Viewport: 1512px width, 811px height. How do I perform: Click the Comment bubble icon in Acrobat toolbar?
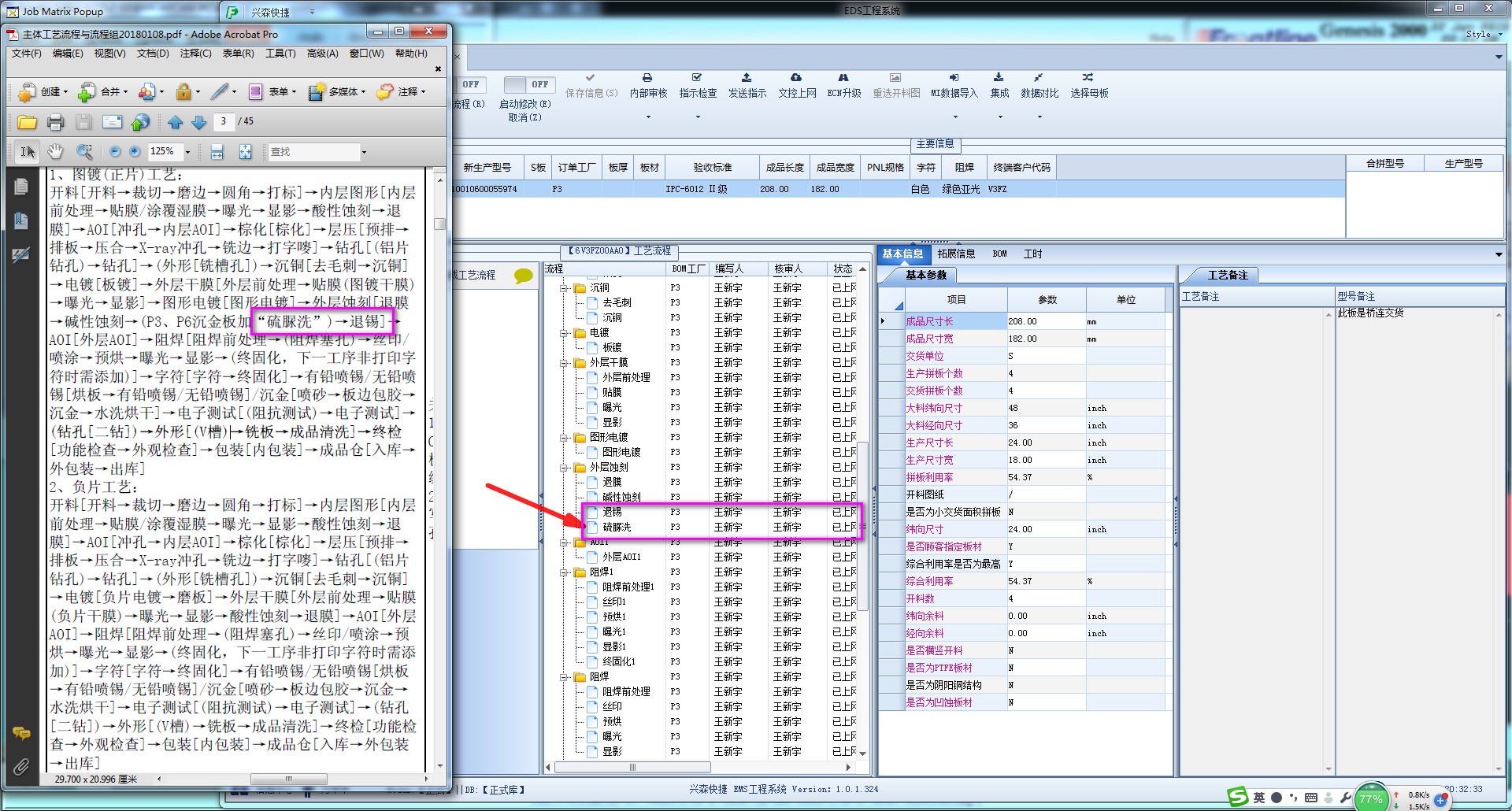tap(385, 92)
